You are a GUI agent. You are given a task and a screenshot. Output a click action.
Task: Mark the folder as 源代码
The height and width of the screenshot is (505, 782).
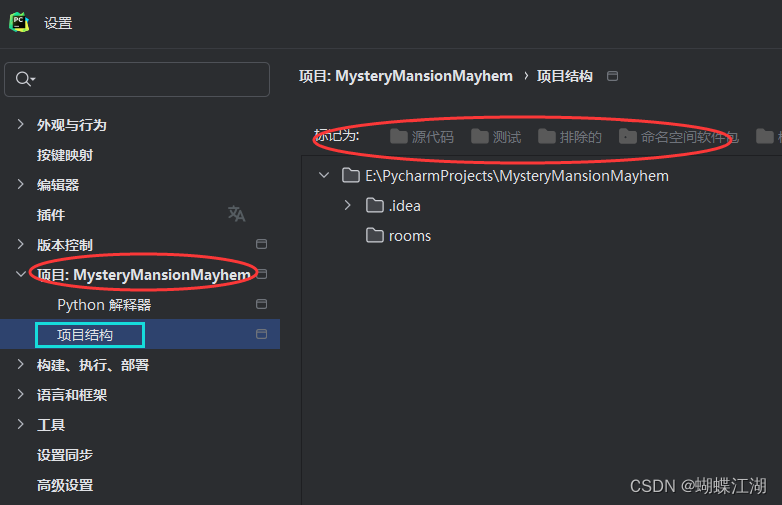click(x=421, y=137)
